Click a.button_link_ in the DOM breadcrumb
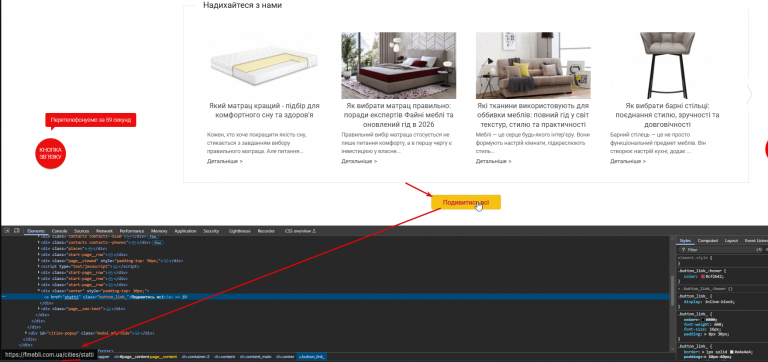This screenshot has height=362, width=768. pos(312,357)
